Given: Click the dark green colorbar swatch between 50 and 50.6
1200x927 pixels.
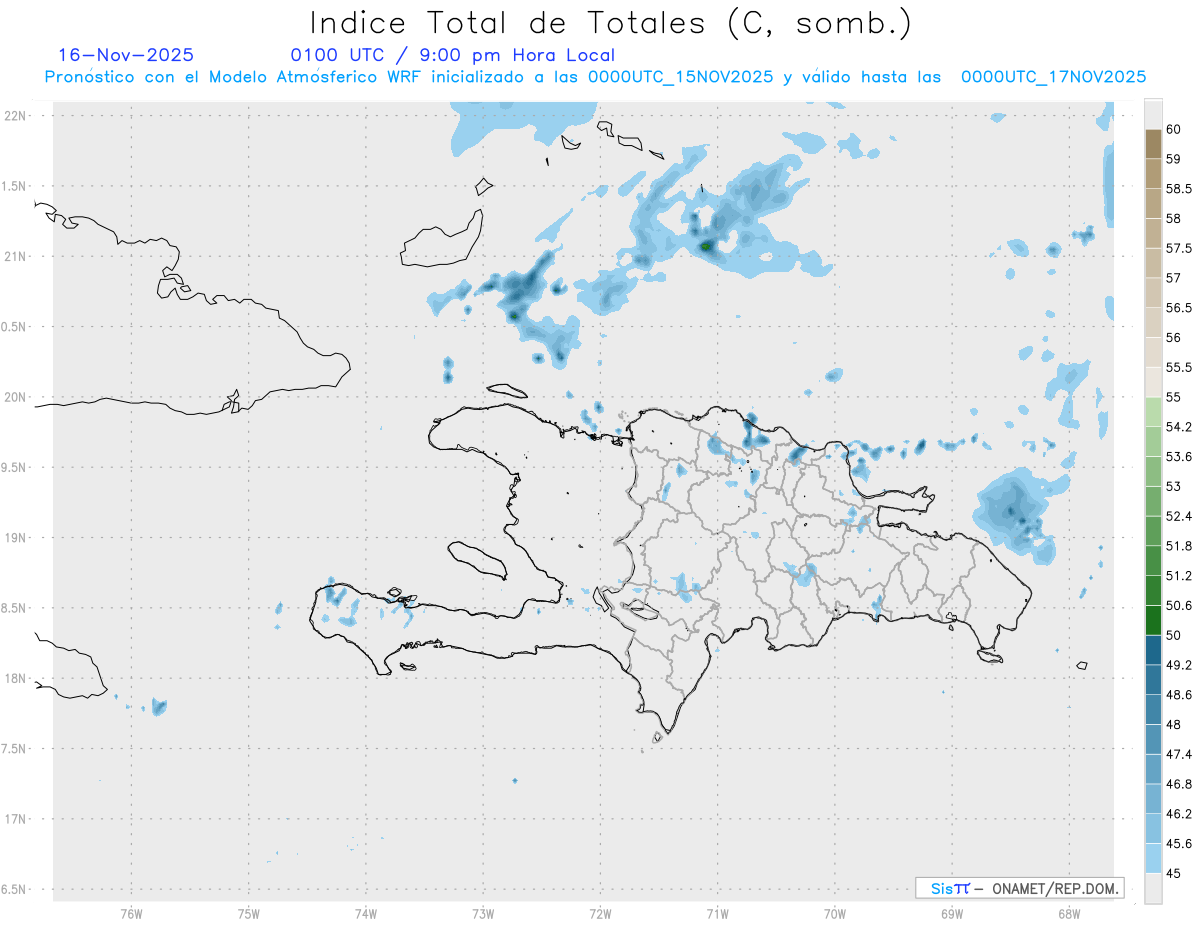Looking at the screenshot, I should 1153,620.
